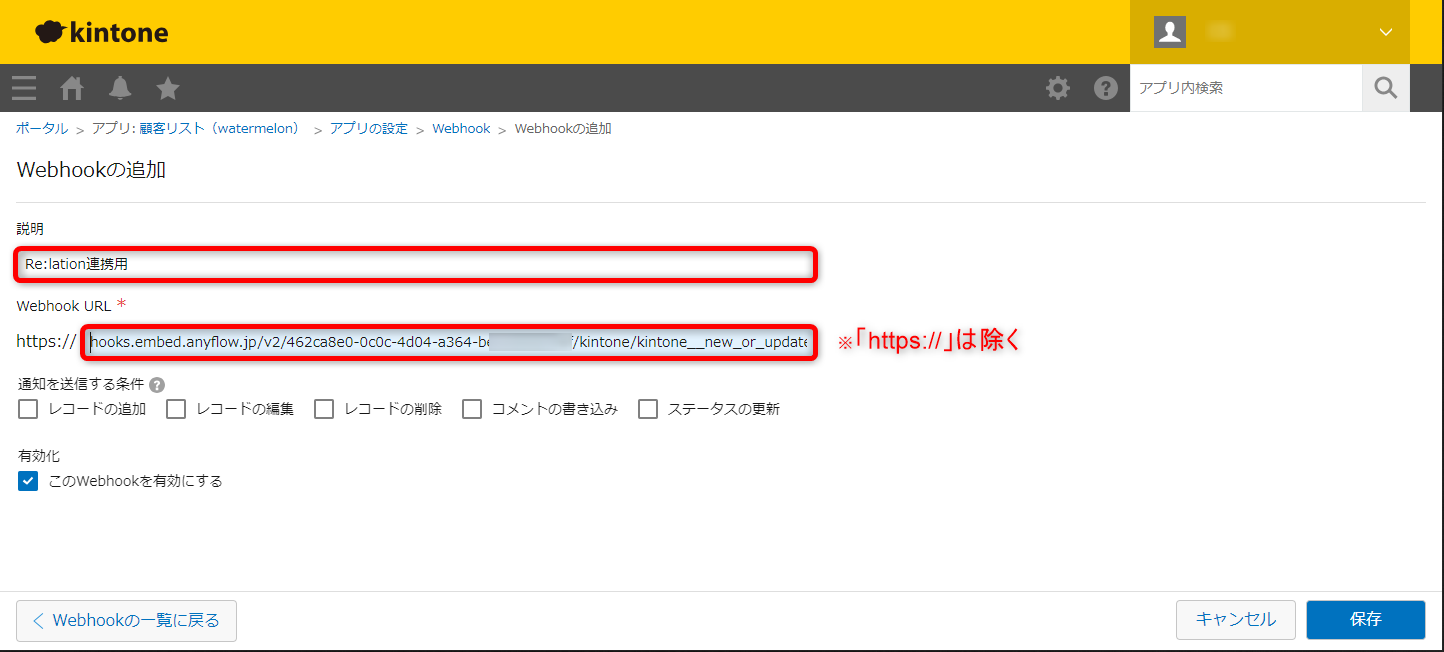Click the kintone logo
1444x652 pixels.
tap(102, 32)
